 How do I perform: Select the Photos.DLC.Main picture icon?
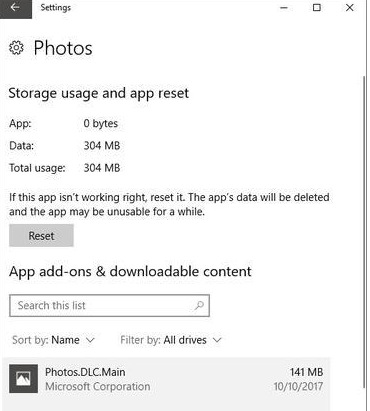23,379
